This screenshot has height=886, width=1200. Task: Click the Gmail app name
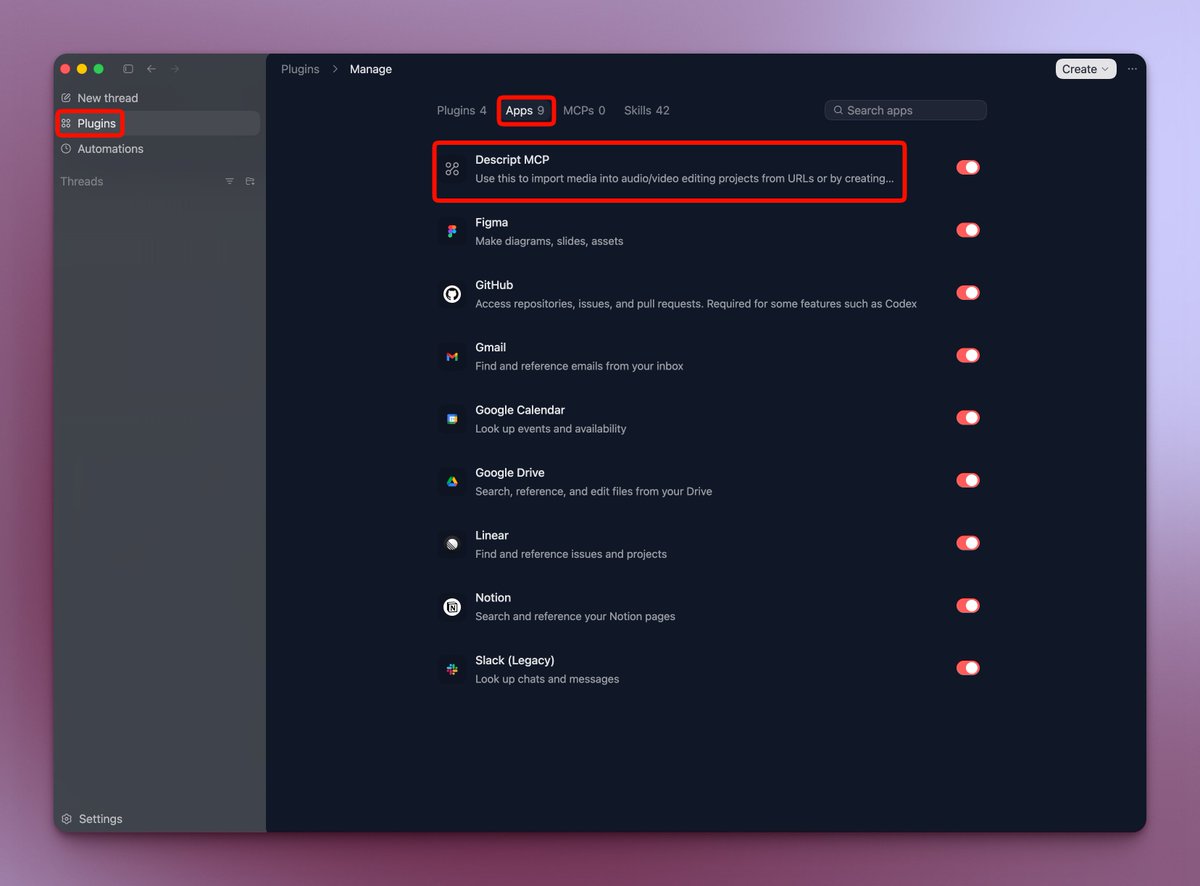click(491, 347)
